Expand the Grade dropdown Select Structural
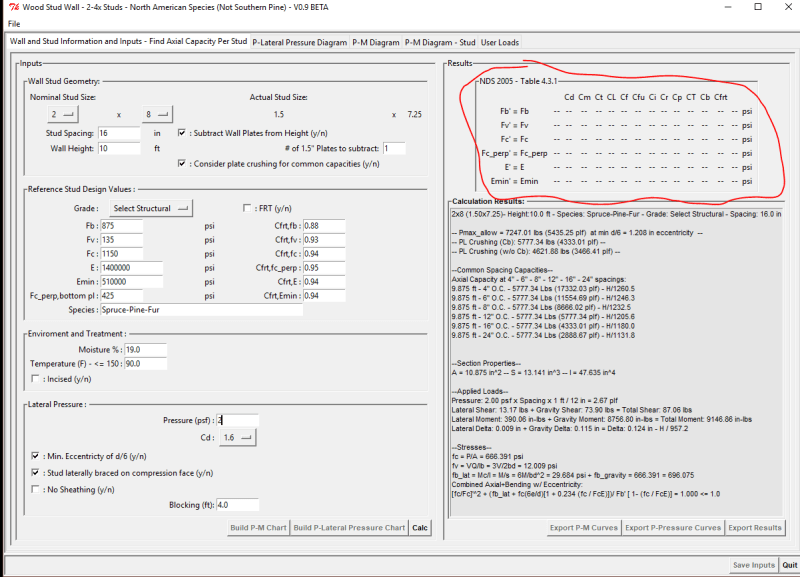This screenshot has height=577, width=800. [x=151, y=208]
